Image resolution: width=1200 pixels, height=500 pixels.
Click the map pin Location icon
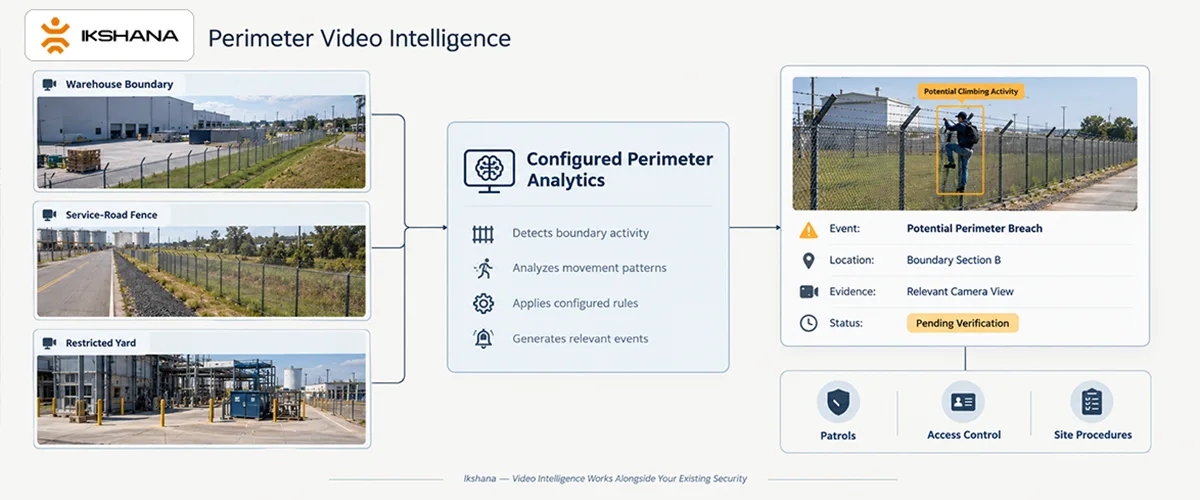tap(808, 260)
